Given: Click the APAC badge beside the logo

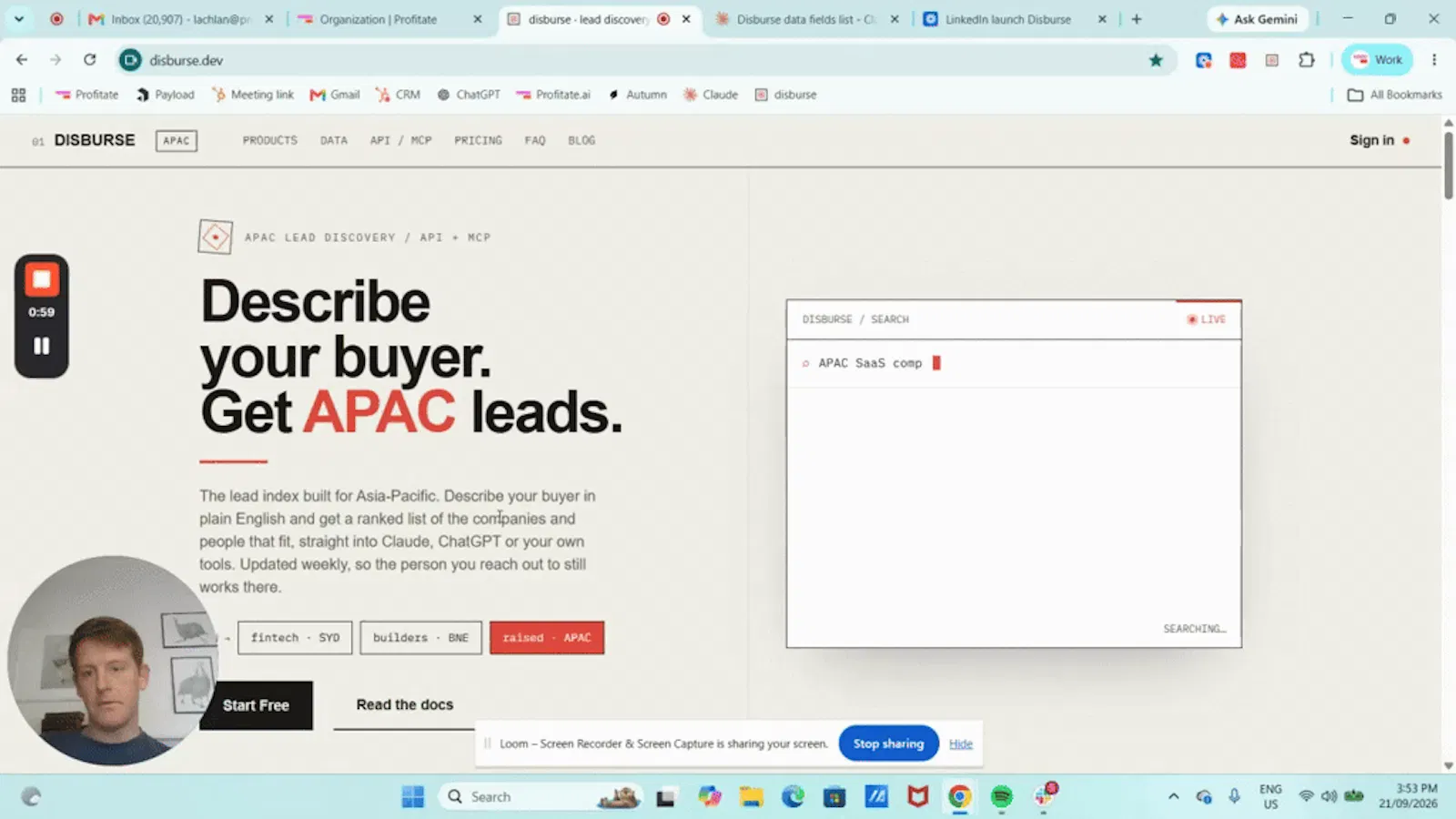Looking at the screenshot, I should pyautogui.click(x=177, y=140).
